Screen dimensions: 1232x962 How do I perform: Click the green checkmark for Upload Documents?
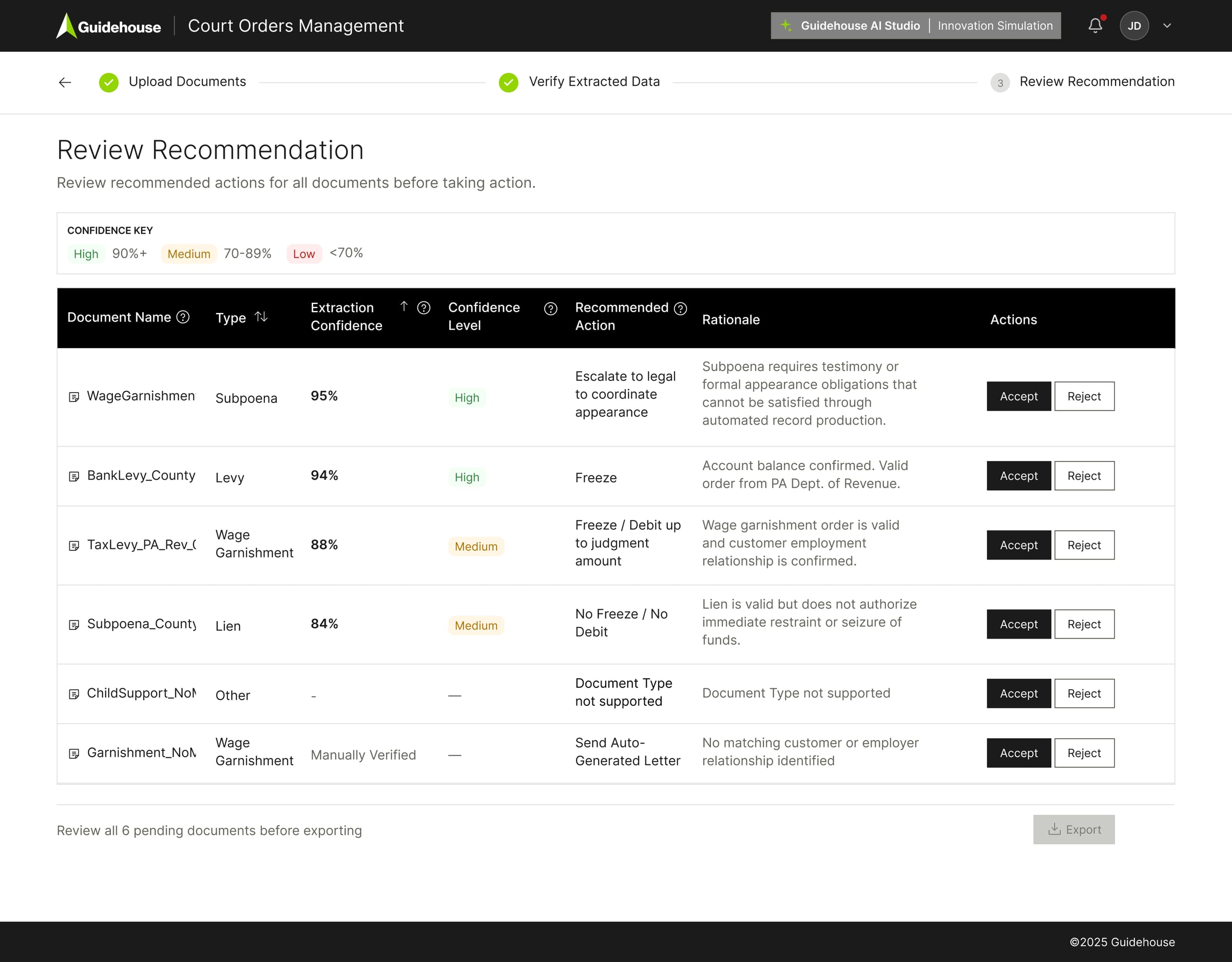[108, 82]
